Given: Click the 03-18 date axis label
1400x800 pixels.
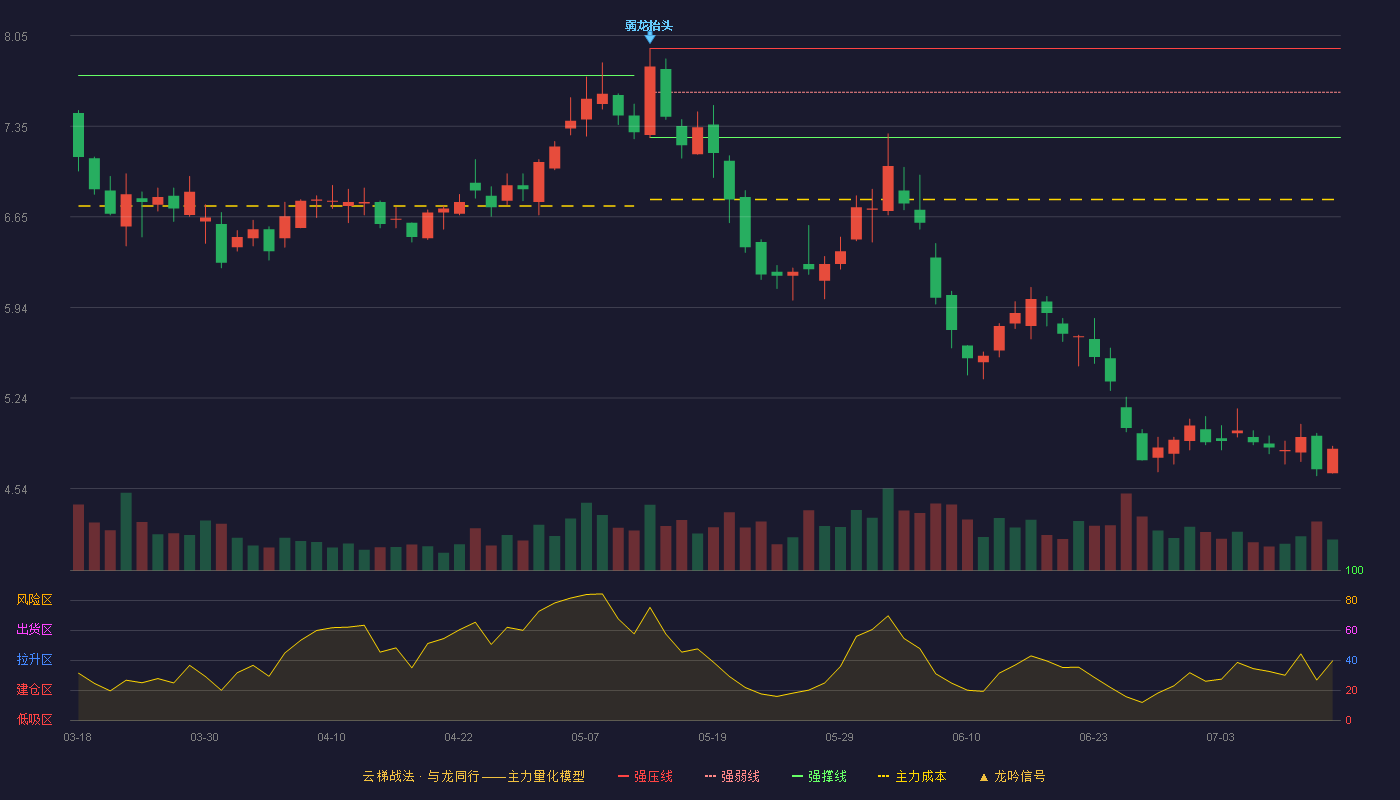Looking at the screenshot, I should [x=78, y=737].
